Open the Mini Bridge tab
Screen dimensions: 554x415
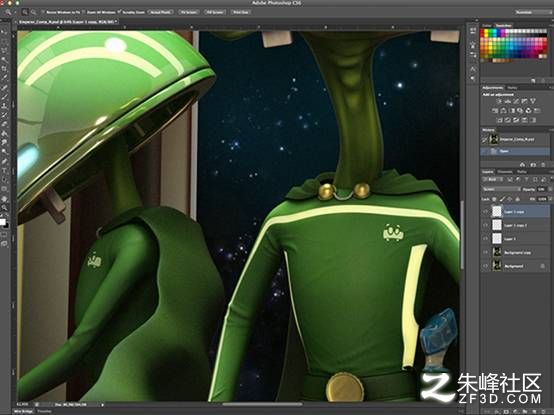point(23,411)
